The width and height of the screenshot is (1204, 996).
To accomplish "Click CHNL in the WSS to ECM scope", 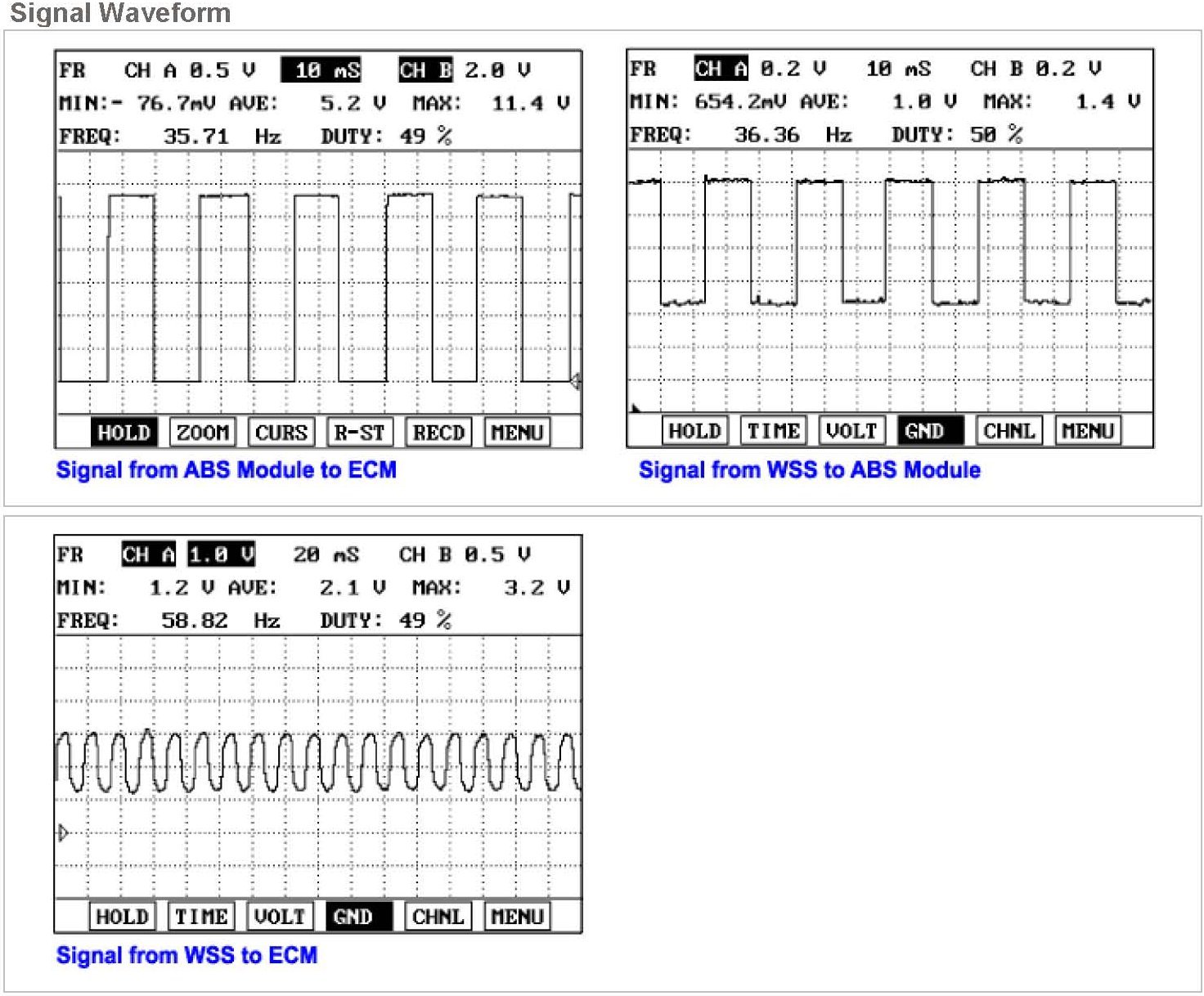I will [x=437, y=917].
